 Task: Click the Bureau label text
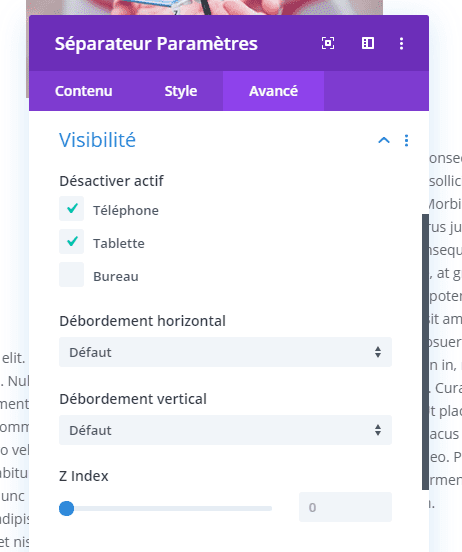click(116, 277)
